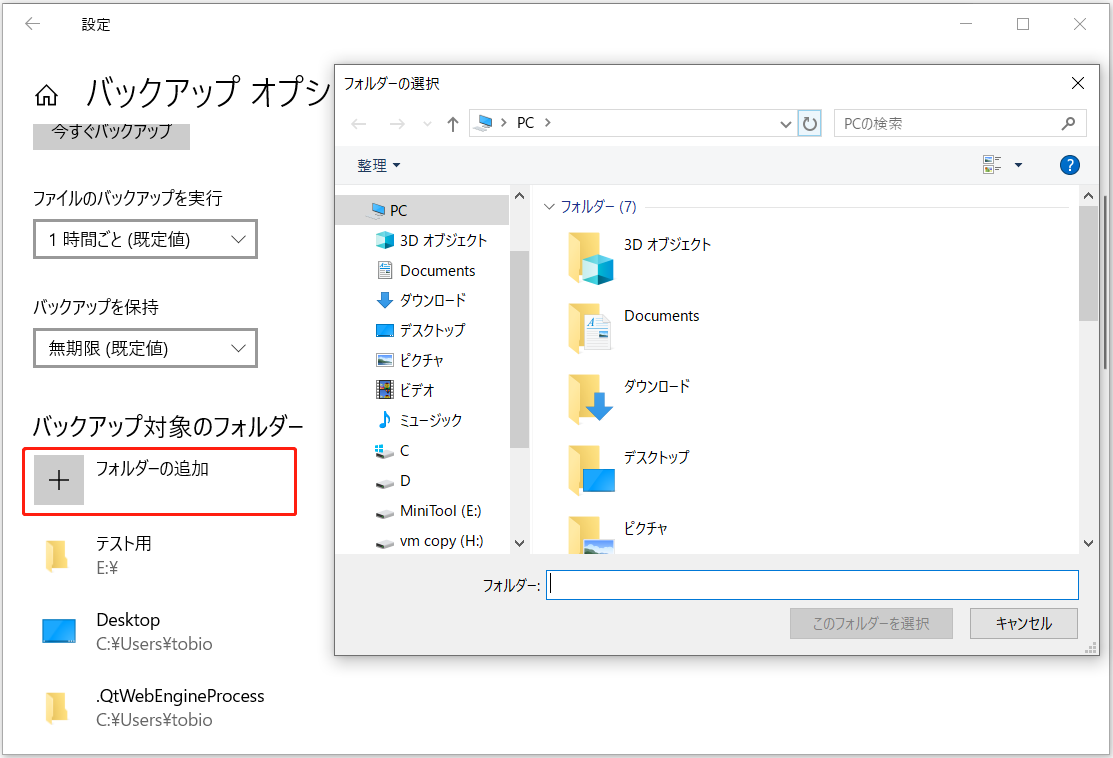Collapse the フォルダー (7) group
The image size is (1113, 758).
point(548,206)
